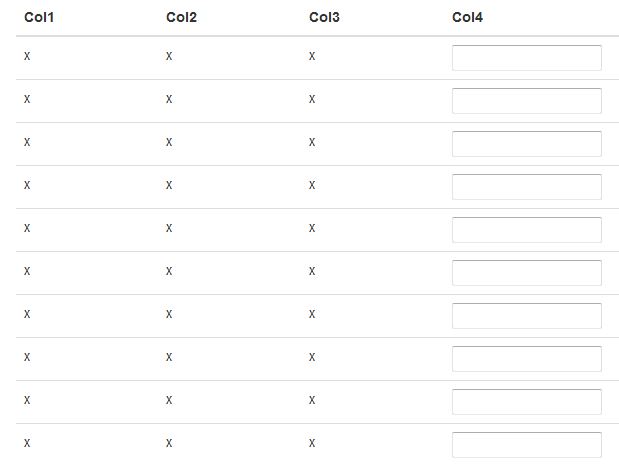Click the X in Col2 of the ninth row
Screen dimensions: 619x473
[x=169, y=401]
